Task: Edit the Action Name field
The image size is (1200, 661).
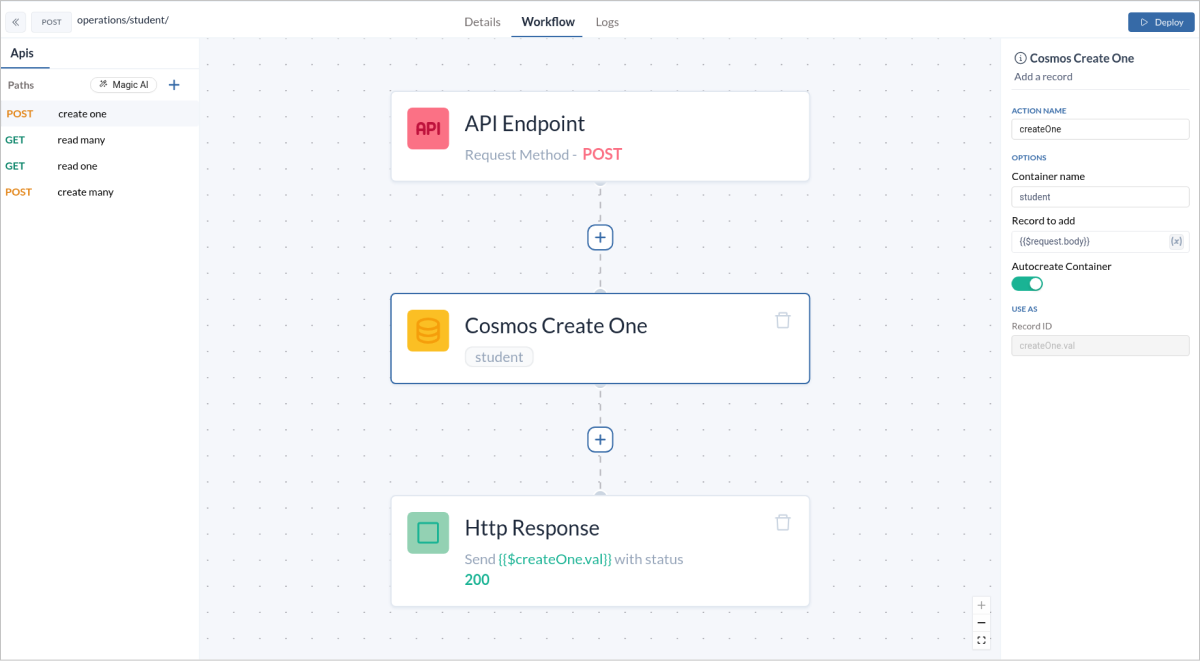Action: (x=1100, y=129)
